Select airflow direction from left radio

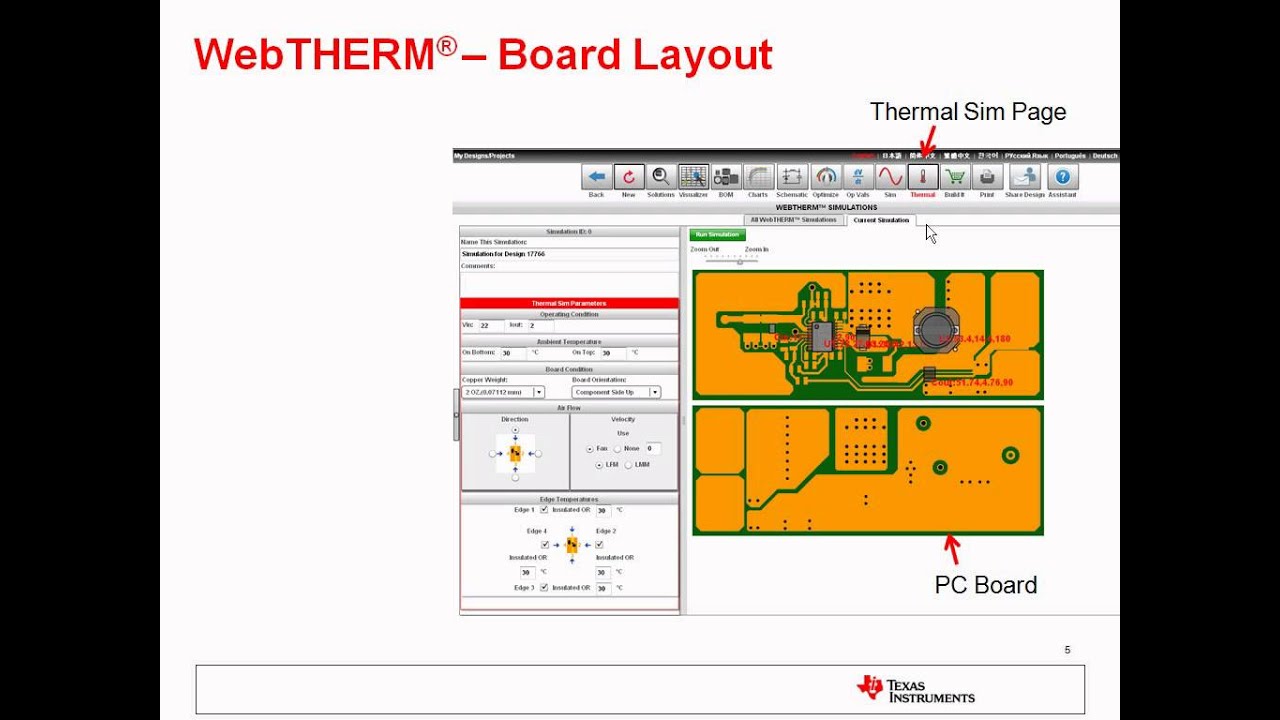pyautogui.click(x=492, y=454)
